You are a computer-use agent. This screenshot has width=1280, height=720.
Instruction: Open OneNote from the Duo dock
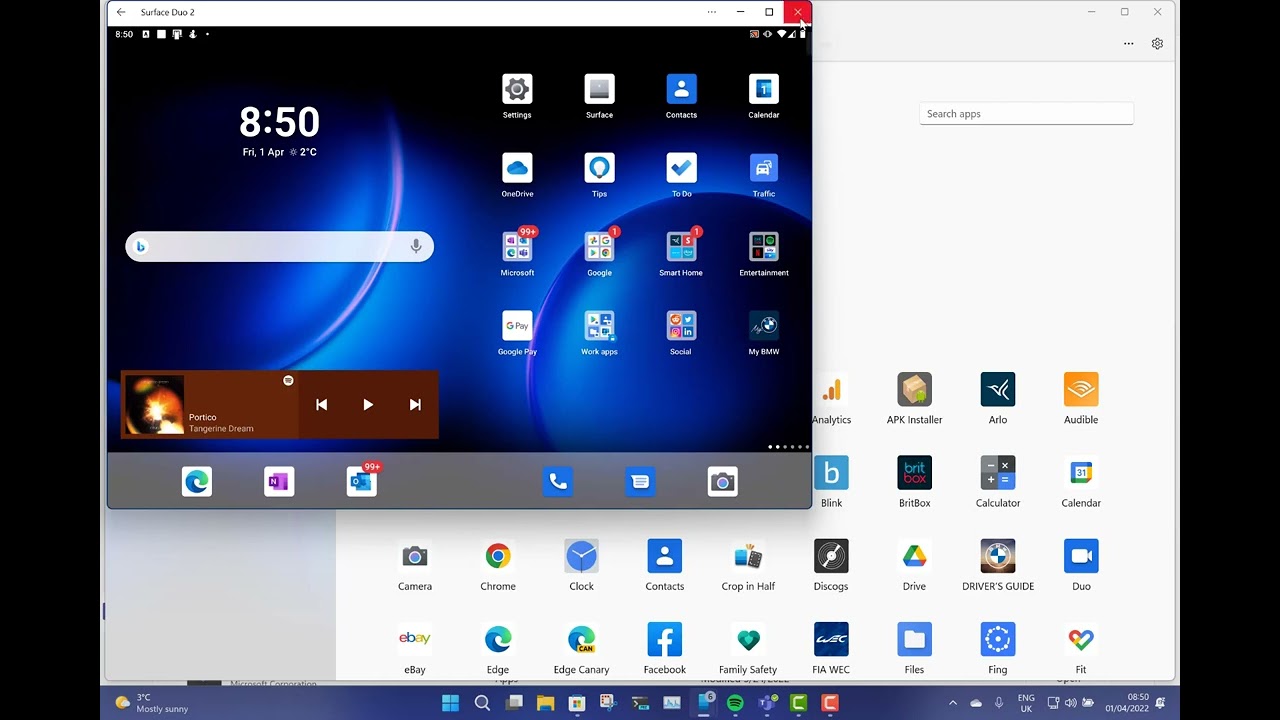click(279, 482)
